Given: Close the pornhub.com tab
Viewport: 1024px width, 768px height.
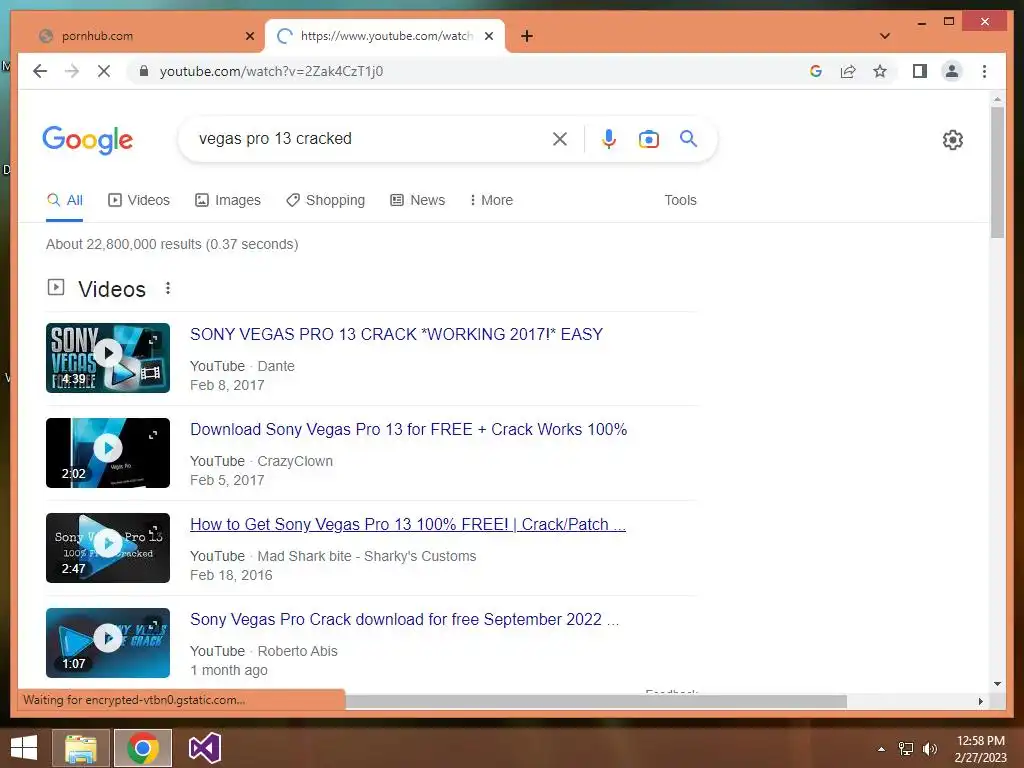Looking at the screenshot, I should pos(249,36).
